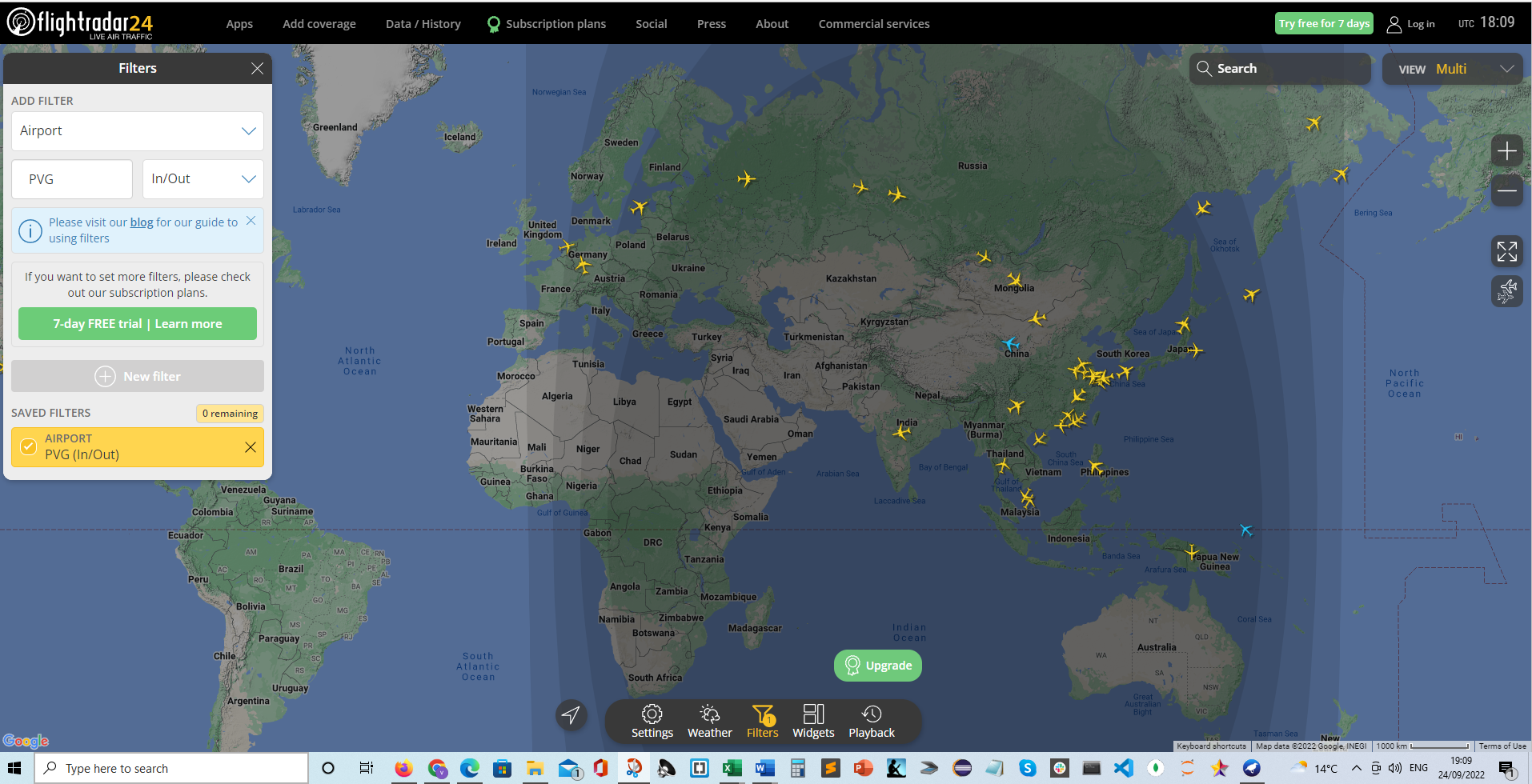1532x784 pixels.
Task: Select the blue aircraft north of Papua New Guinea
Action: pyautogui.click(x=1245, y=530)
